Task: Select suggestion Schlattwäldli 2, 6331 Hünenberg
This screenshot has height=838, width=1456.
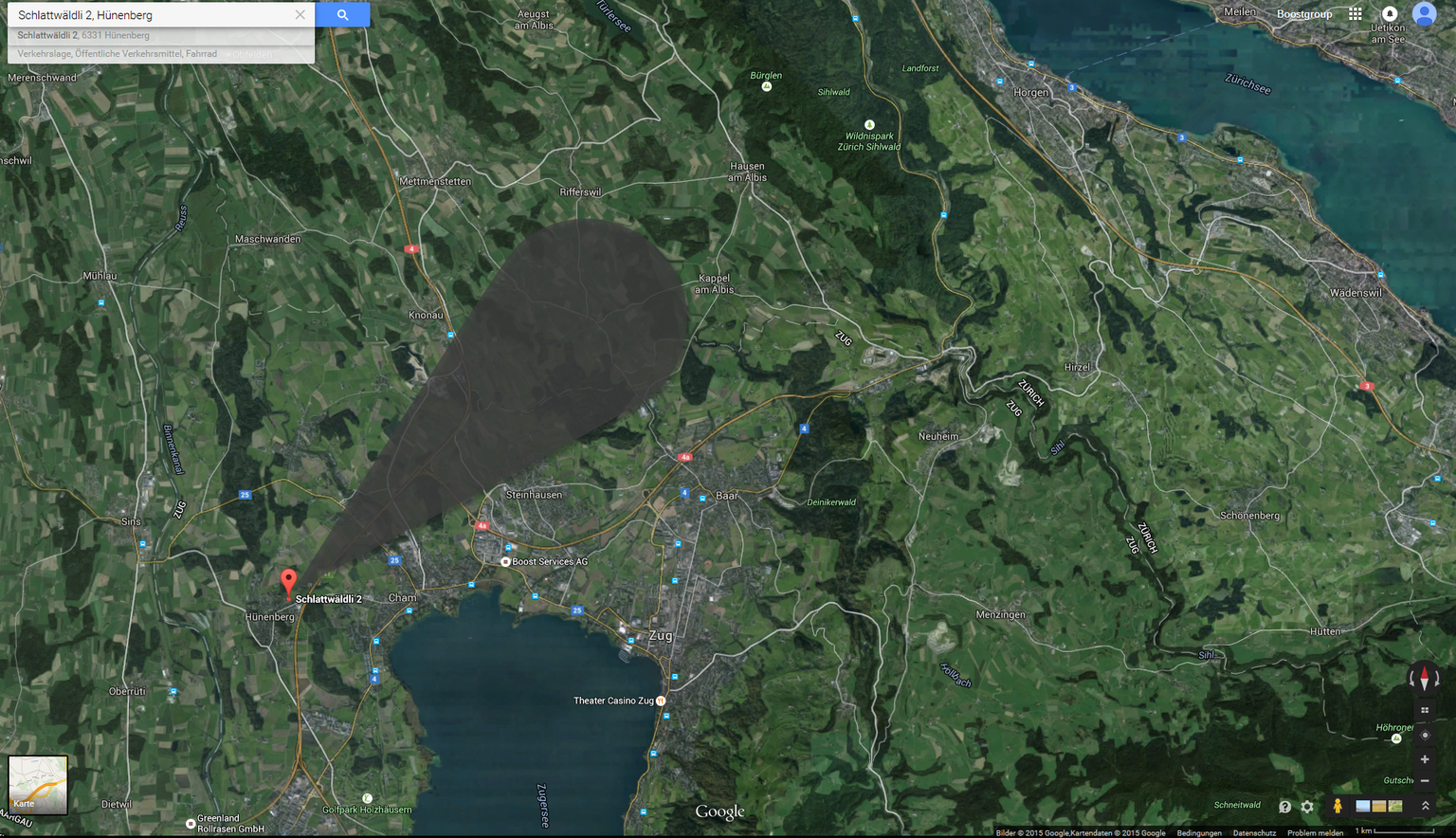Action: coord(83,35)
